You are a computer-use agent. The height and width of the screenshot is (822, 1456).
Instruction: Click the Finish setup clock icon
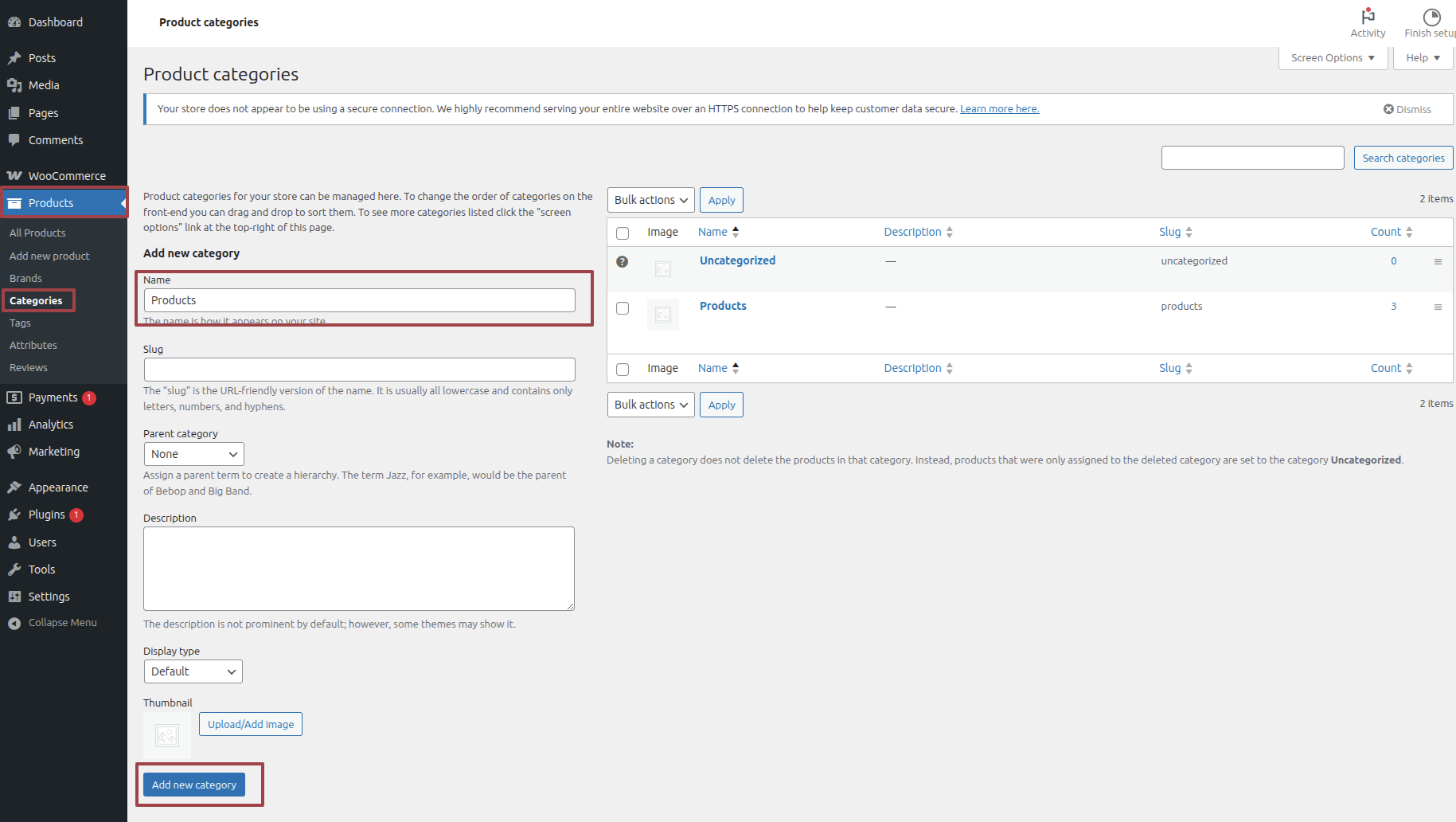tap(1431, 17)
